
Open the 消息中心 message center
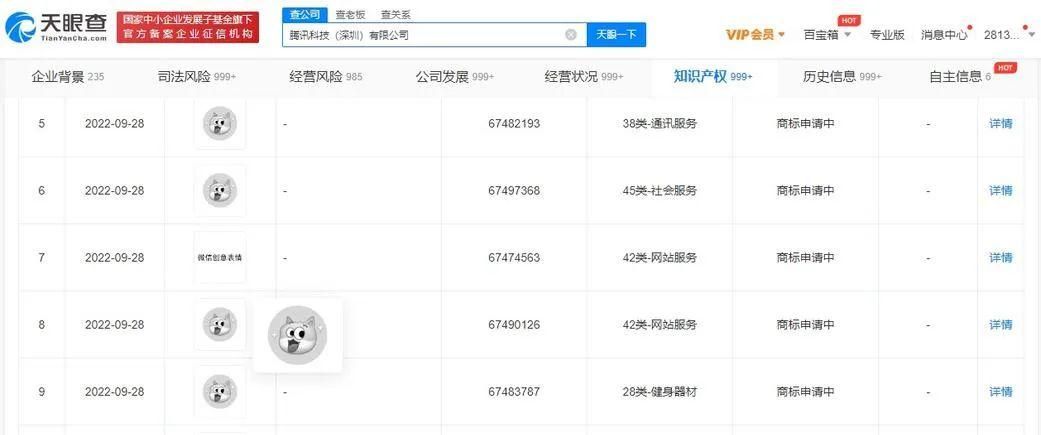(x=944, y=35)
